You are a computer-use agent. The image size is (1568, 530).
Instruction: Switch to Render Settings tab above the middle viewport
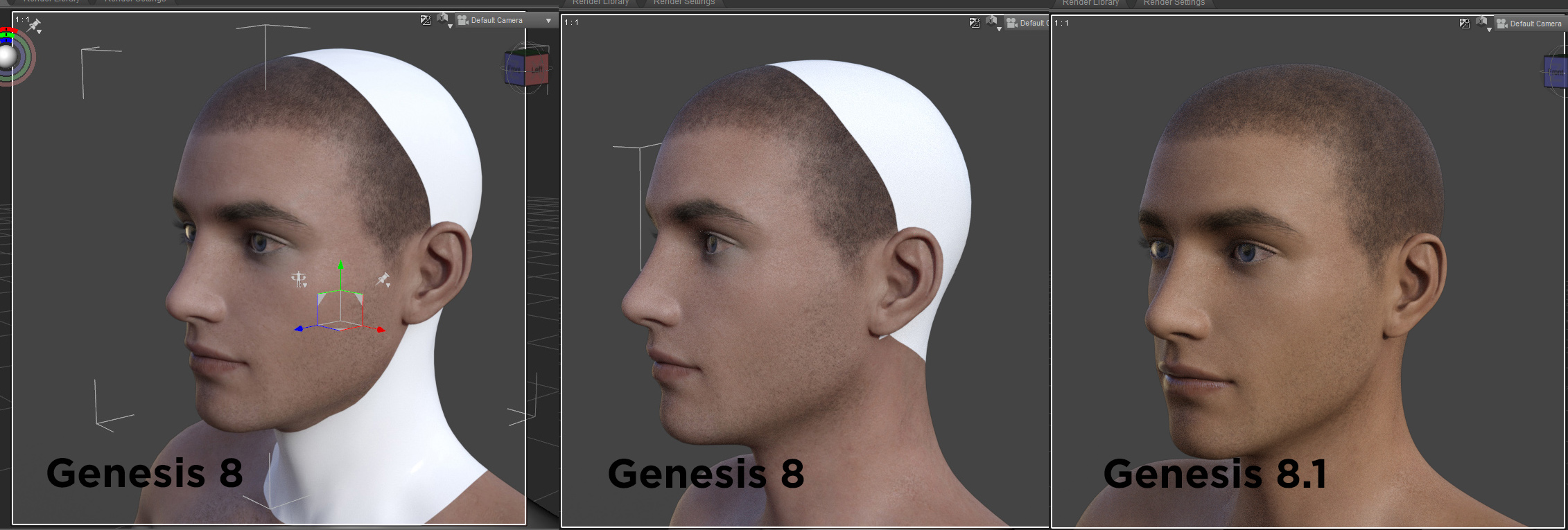pos(684,3)
